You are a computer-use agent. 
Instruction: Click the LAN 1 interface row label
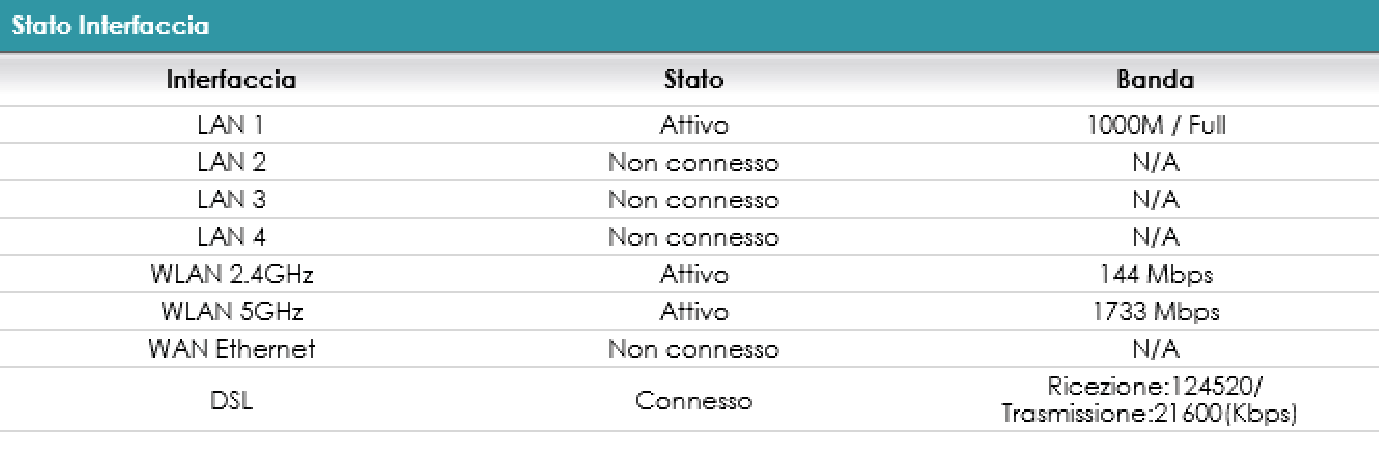(x=231, y=126)
